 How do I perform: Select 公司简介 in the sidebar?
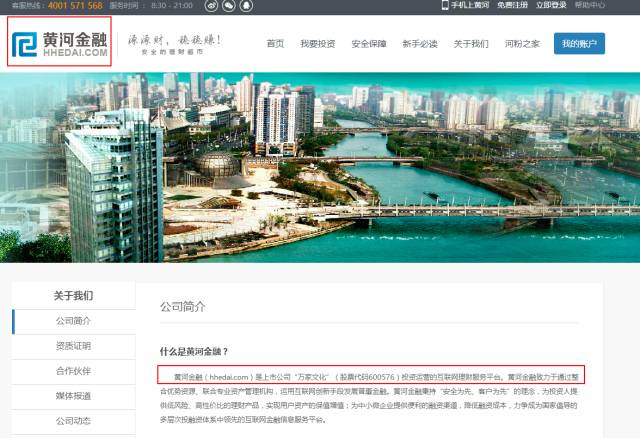coord(73,321)
